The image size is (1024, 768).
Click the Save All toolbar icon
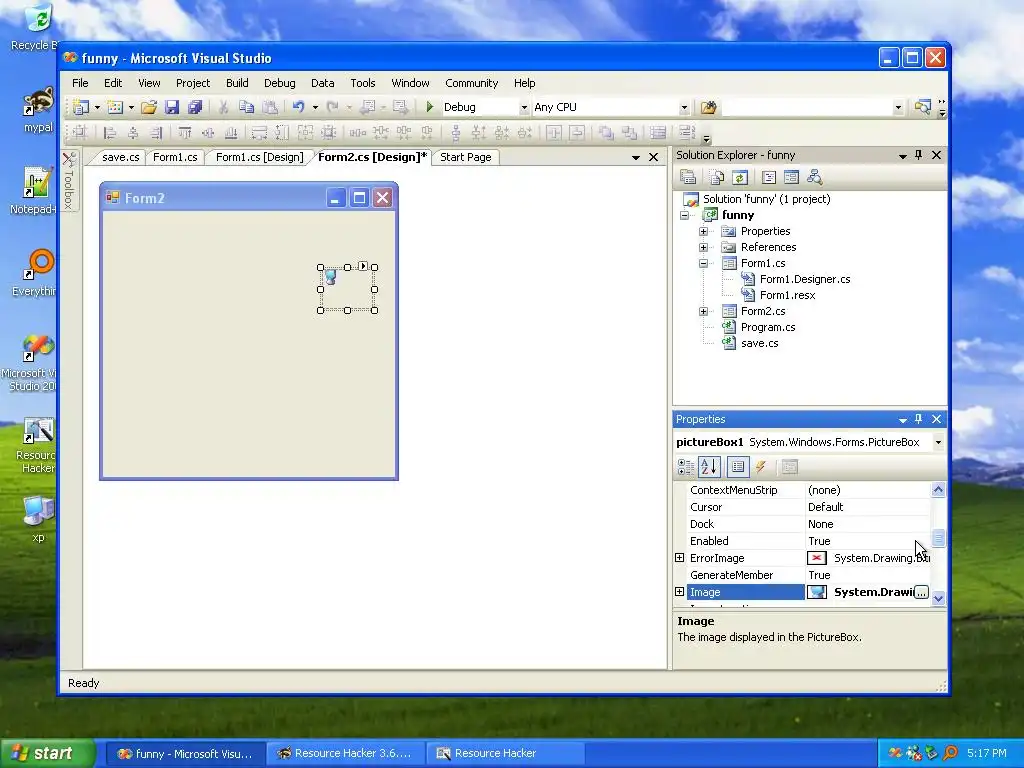click(195, 107)
